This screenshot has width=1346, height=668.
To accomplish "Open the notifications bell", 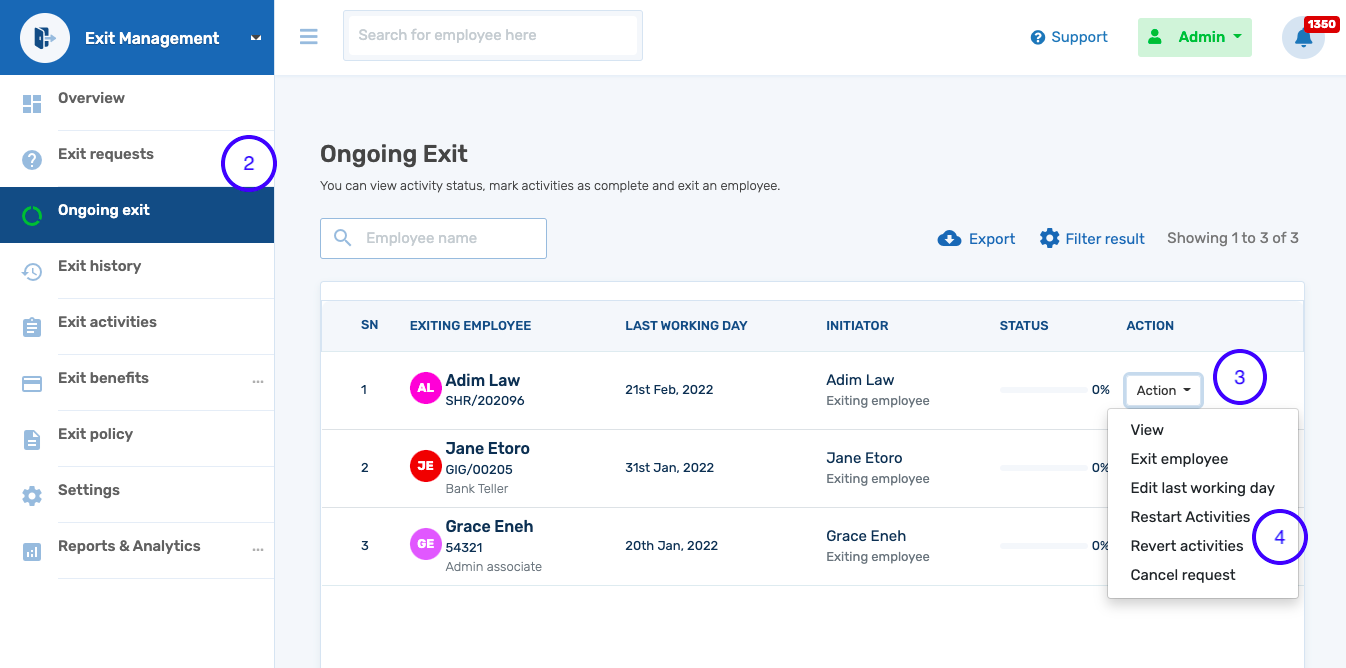I will (1303, 38).
